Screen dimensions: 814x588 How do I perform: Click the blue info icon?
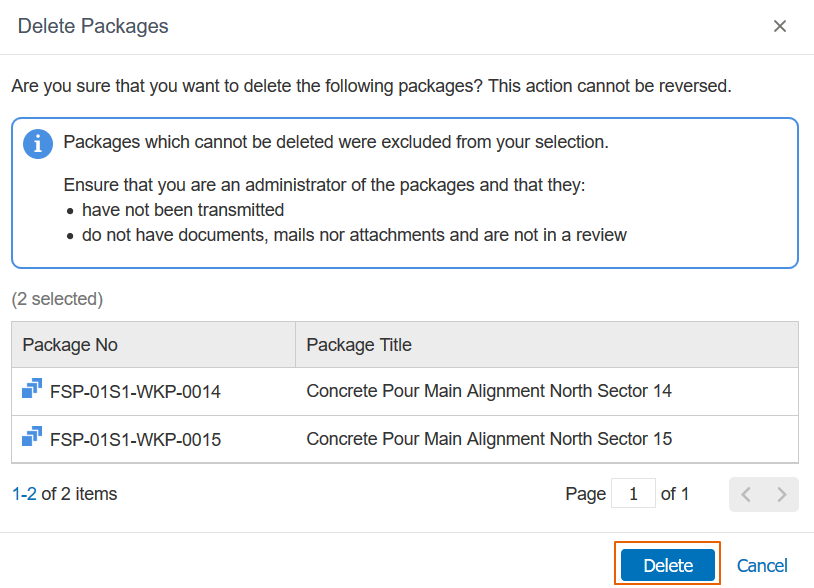pyautogui.click(x=37, y=144)
